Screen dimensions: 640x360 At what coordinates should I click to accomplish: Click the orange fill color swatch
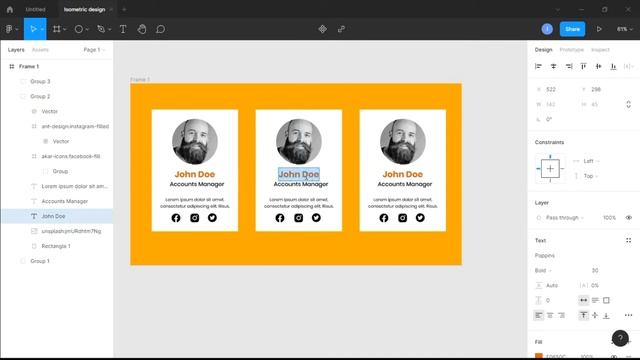tap(539, 356)
